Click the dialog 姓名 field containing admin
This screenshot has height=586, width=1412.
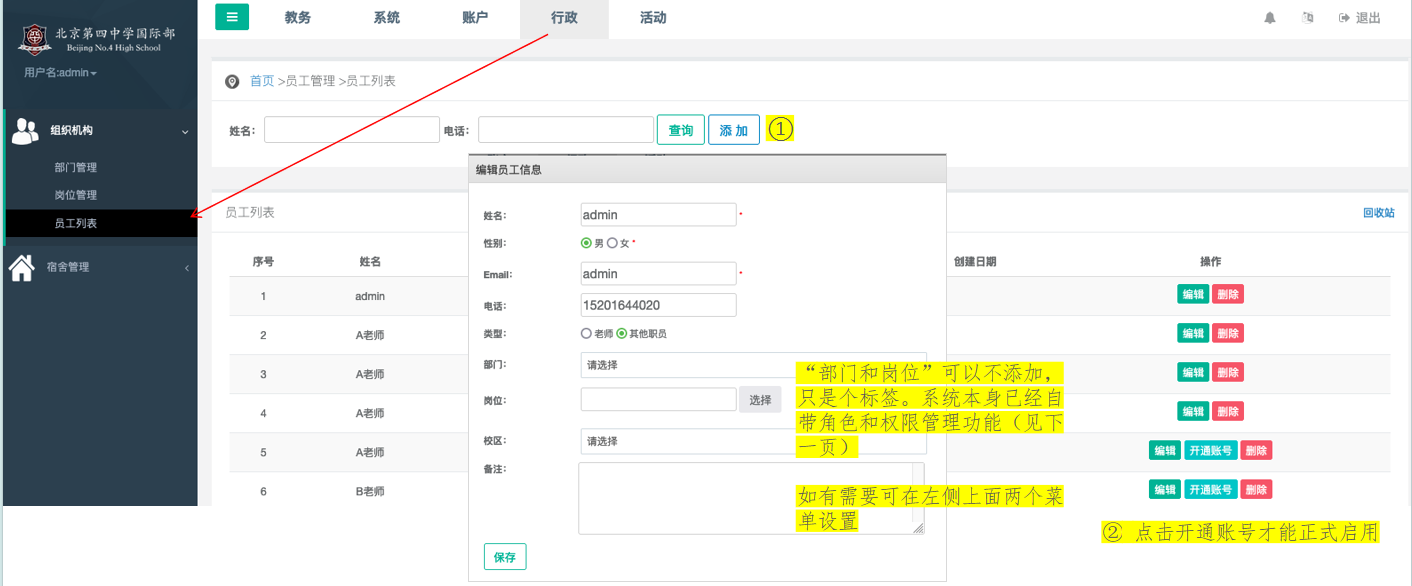click(x=658, y=215)
